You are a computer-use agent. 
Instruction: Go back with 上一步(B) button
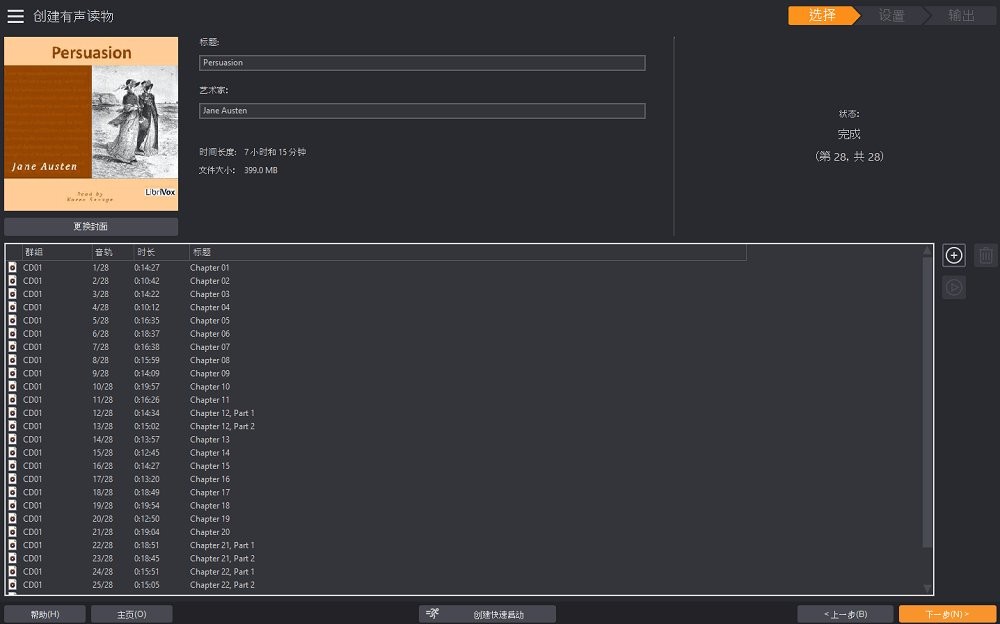pyautogui.click(x=845, y=614)
